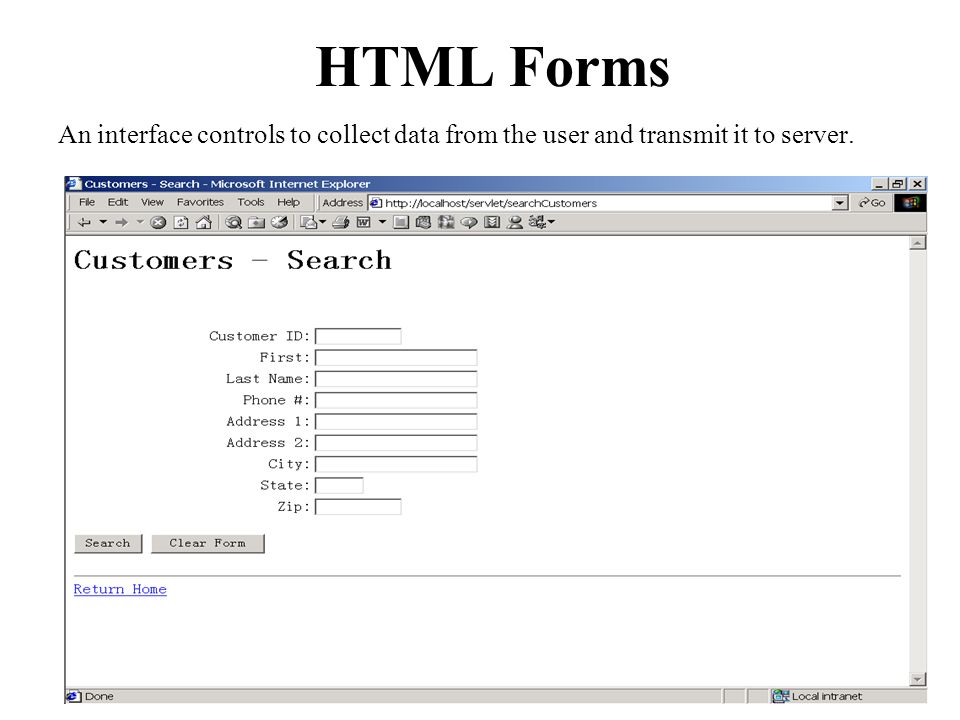Image resolution: width=960 pixels, height=720 pixels.
Task: Open the Mail envelope toolbar icon
Action: [309, 222]
